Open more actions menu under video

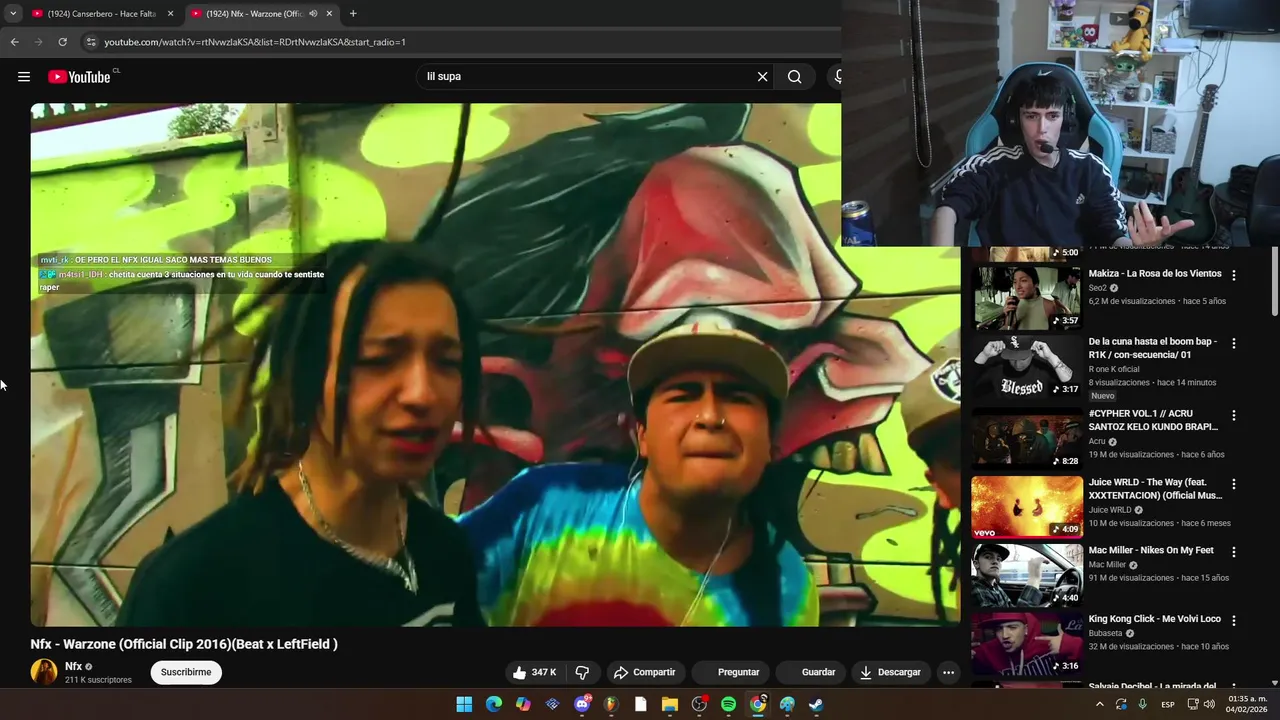(948, 672)
